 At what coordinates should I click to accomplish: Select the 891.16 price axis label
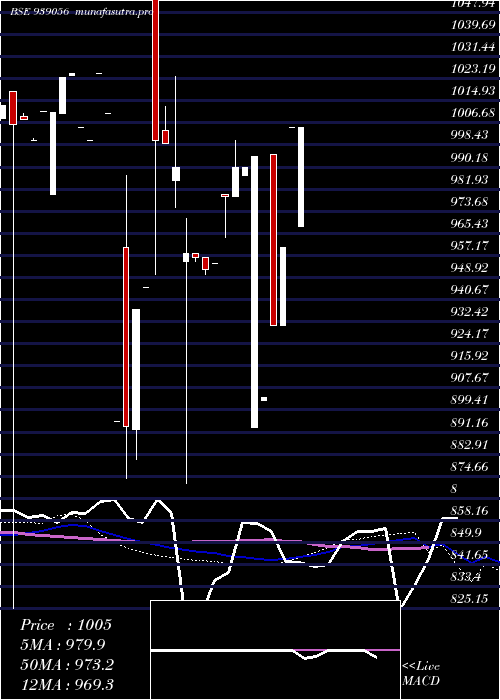click(x=470, y=422)
